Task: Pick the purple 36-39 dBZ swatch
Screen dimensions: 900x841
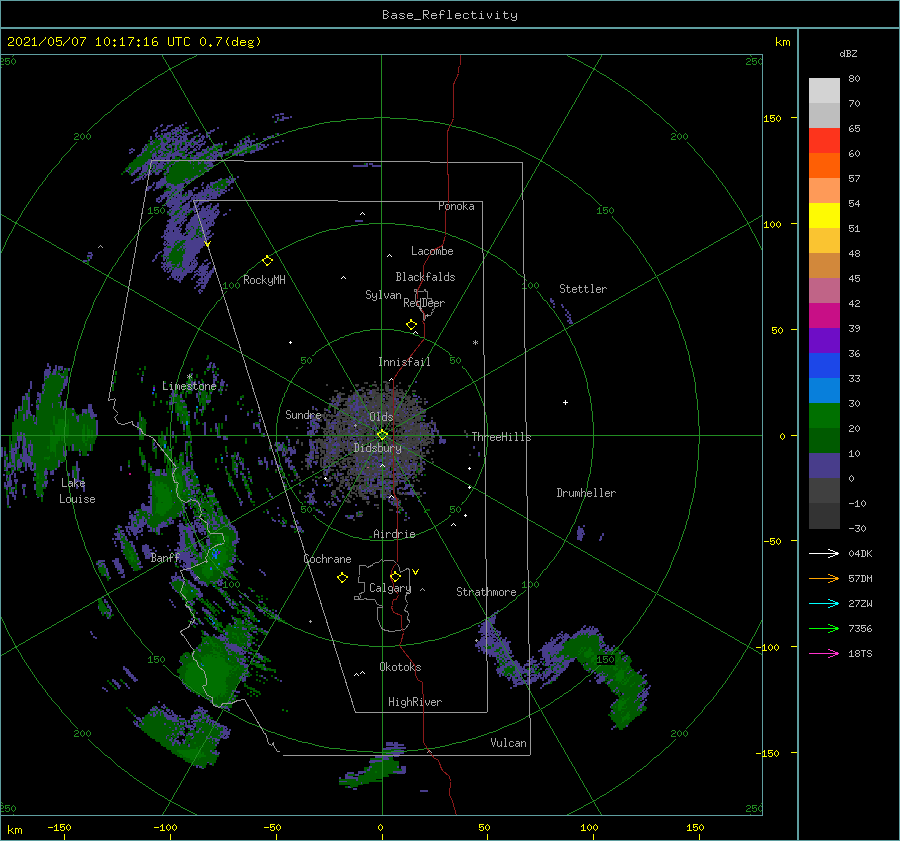Action: (824, 341)
